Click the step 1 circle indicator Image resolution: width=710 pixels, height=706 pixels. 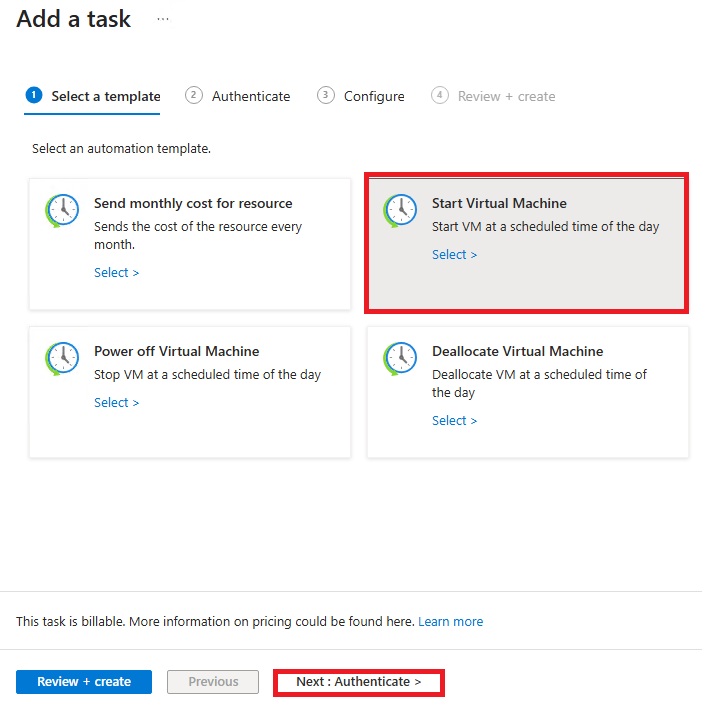click(34, 95)
